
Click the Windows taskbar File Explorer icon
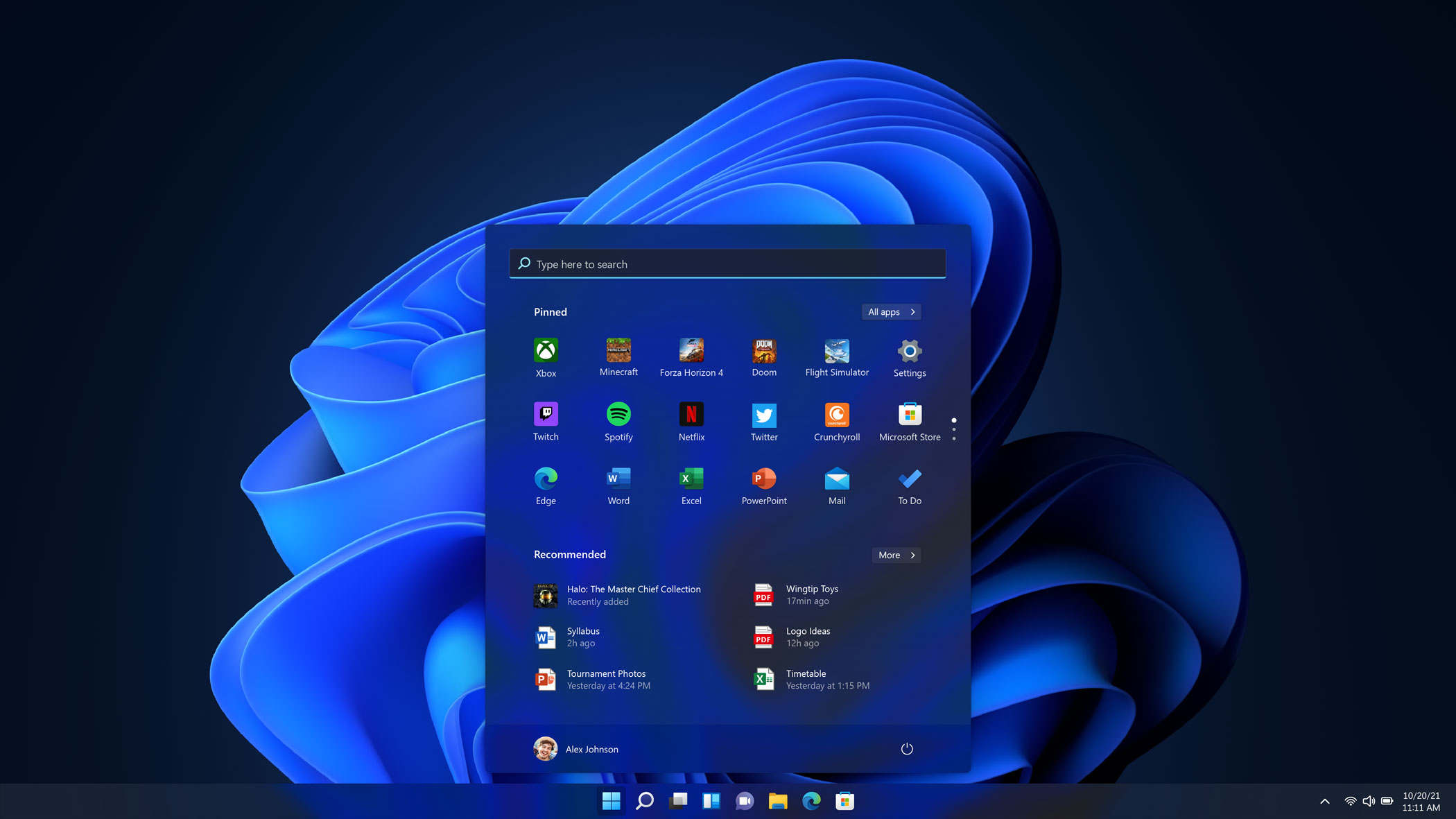click(778, 800)
